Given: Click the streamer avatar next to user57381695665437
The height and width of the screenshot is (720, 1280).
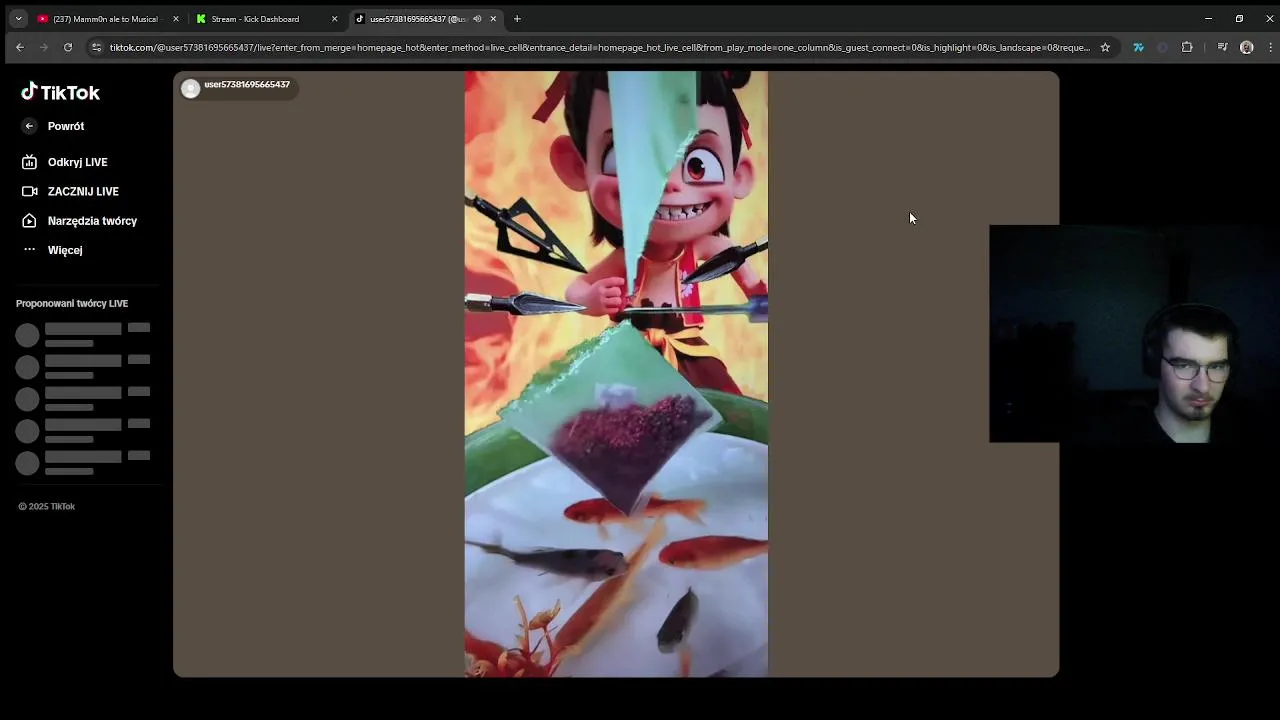Looking at the screenshot, I should [190, 88].
